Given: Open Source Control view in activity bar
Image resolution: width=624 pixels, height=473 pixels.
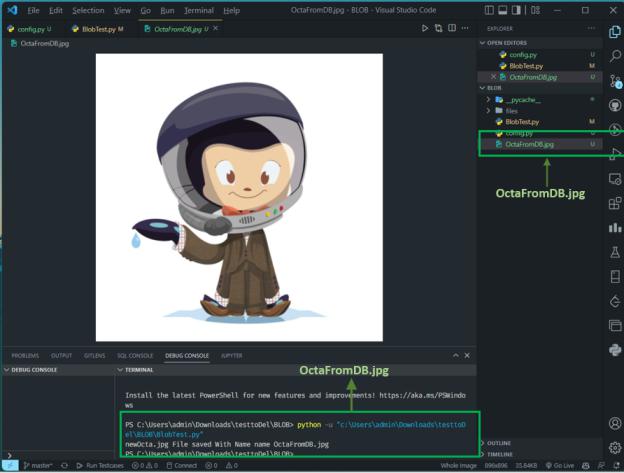Looking at the screenshot, I should coord(615,81).
